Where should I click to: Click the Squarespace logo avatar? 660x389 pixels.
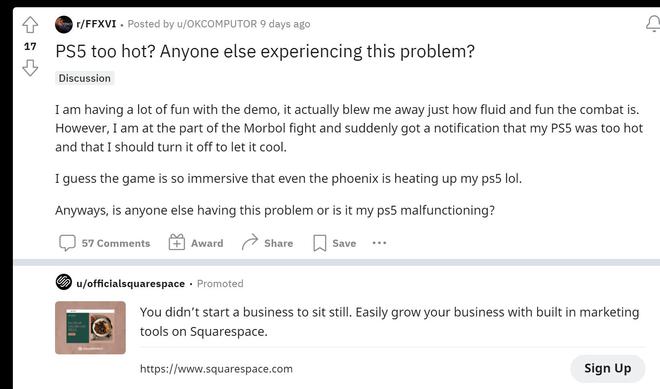click(x=64, y=282)
